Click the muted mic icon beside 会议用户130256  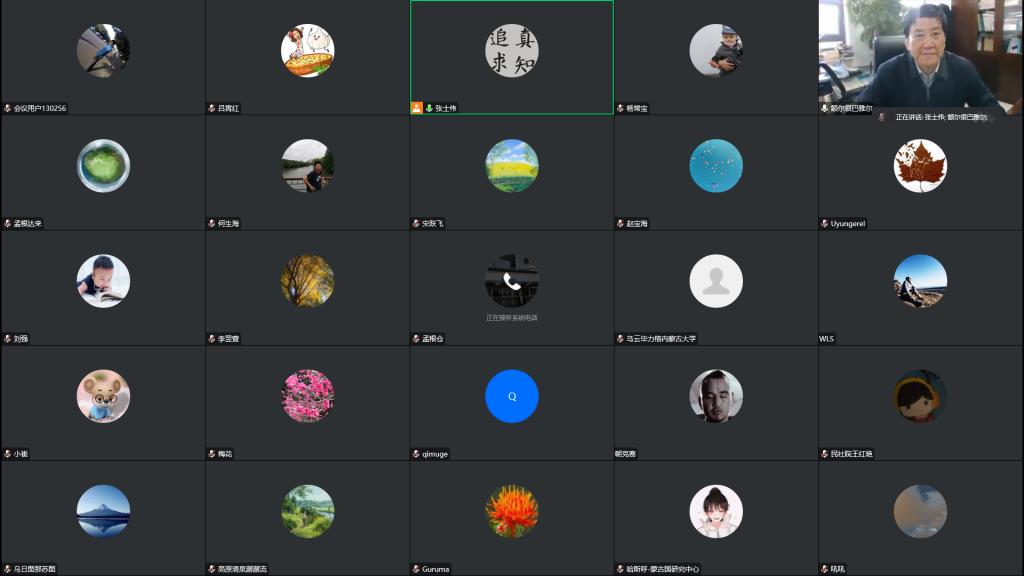8,108
